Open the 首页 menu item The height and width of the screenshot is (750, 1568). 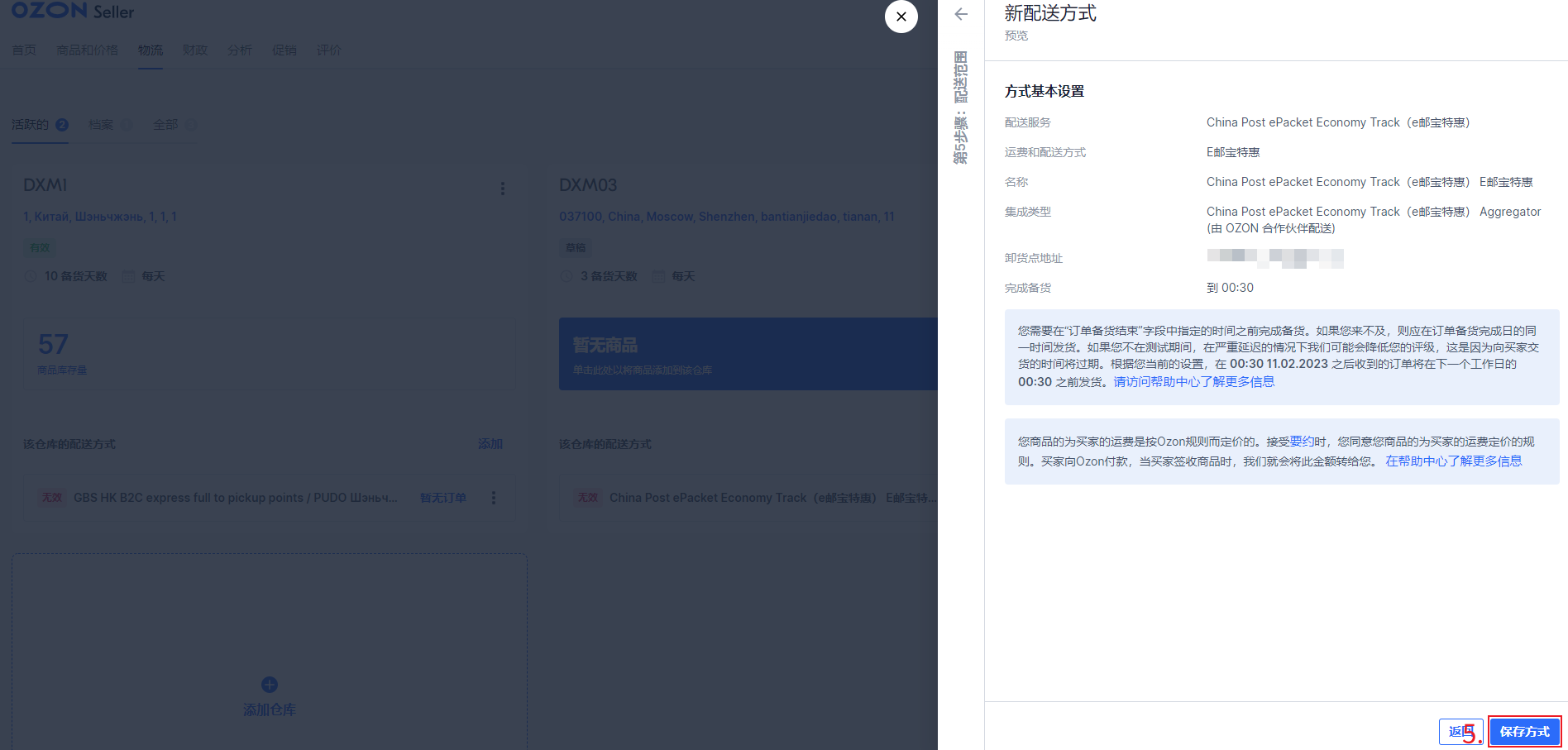pyautogui.click(x=24, y=50)
